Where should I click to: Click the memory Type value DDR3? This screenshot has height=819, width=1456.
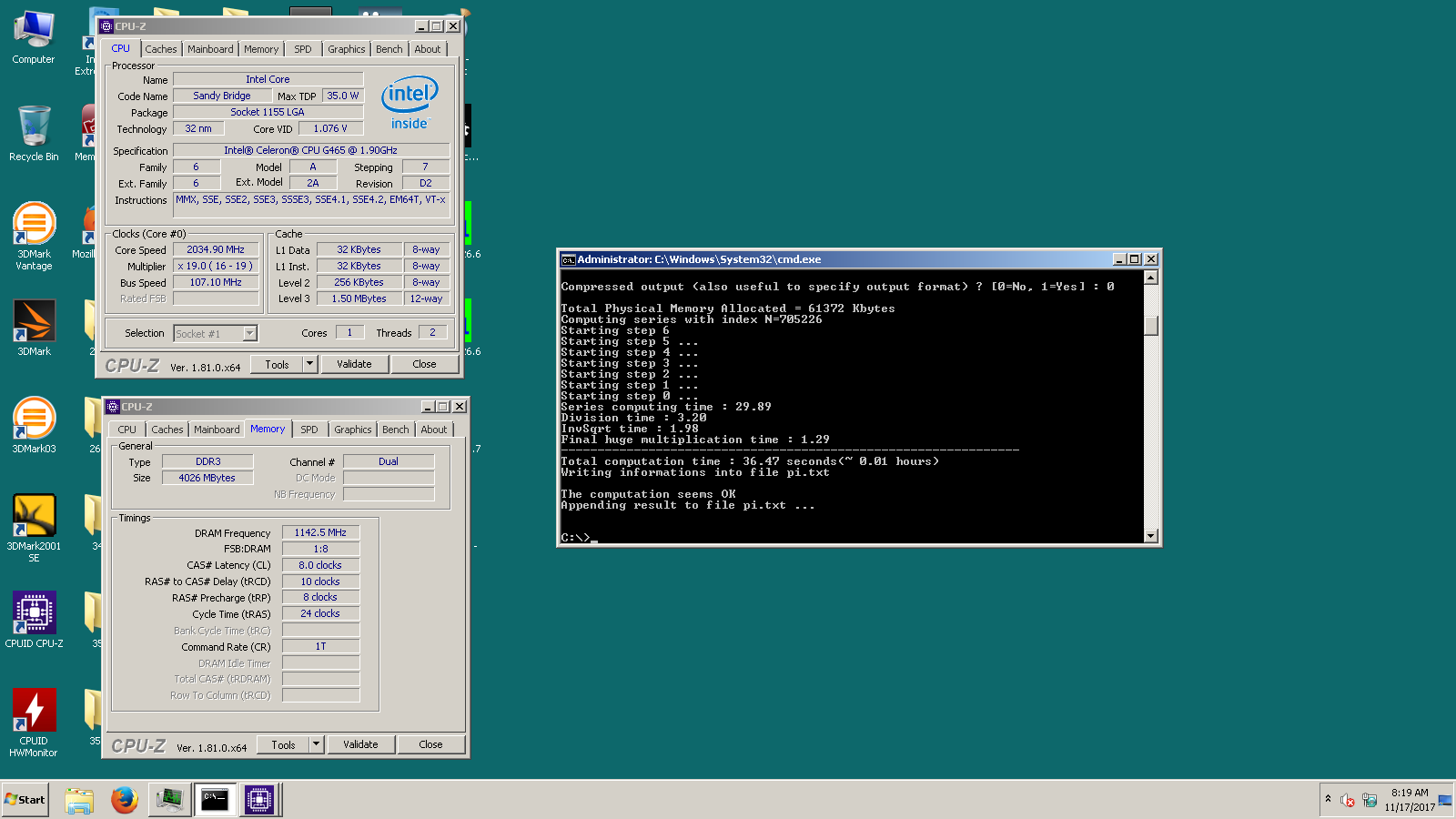207,461
